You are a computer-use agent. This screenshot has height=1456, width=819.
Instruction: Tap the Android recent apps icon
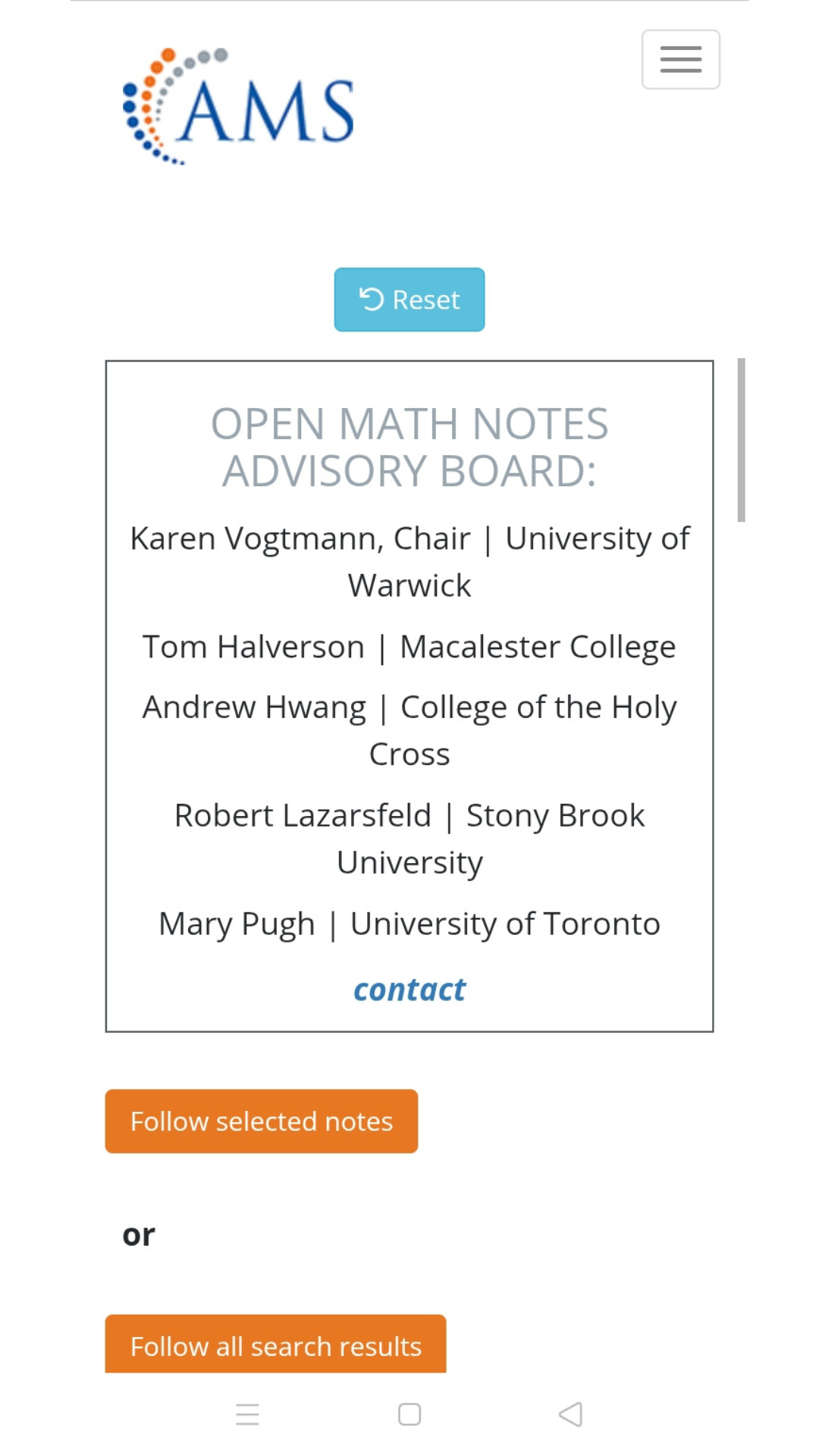pyautogui.click(x=247, y=1414)
